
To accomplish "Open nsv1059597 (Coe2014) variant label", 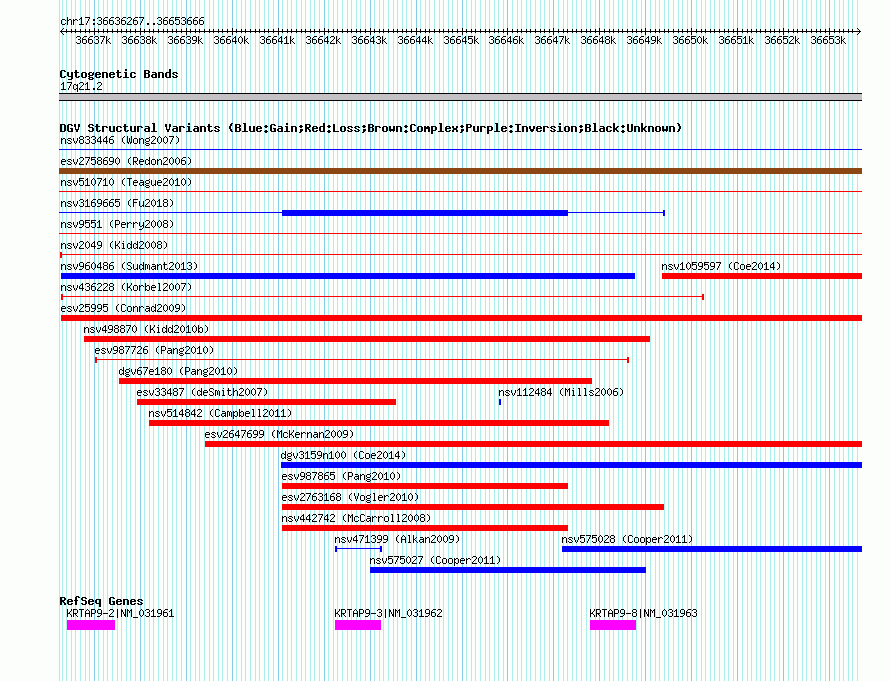I will pyautogui.click(x=721, y=266).
